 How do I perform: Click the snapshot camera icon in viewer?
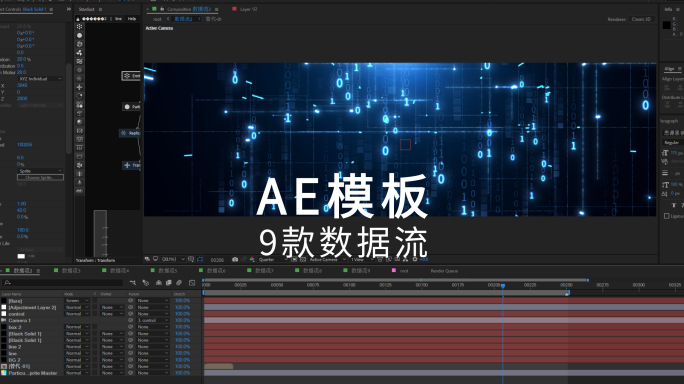[x=235, y=259]
